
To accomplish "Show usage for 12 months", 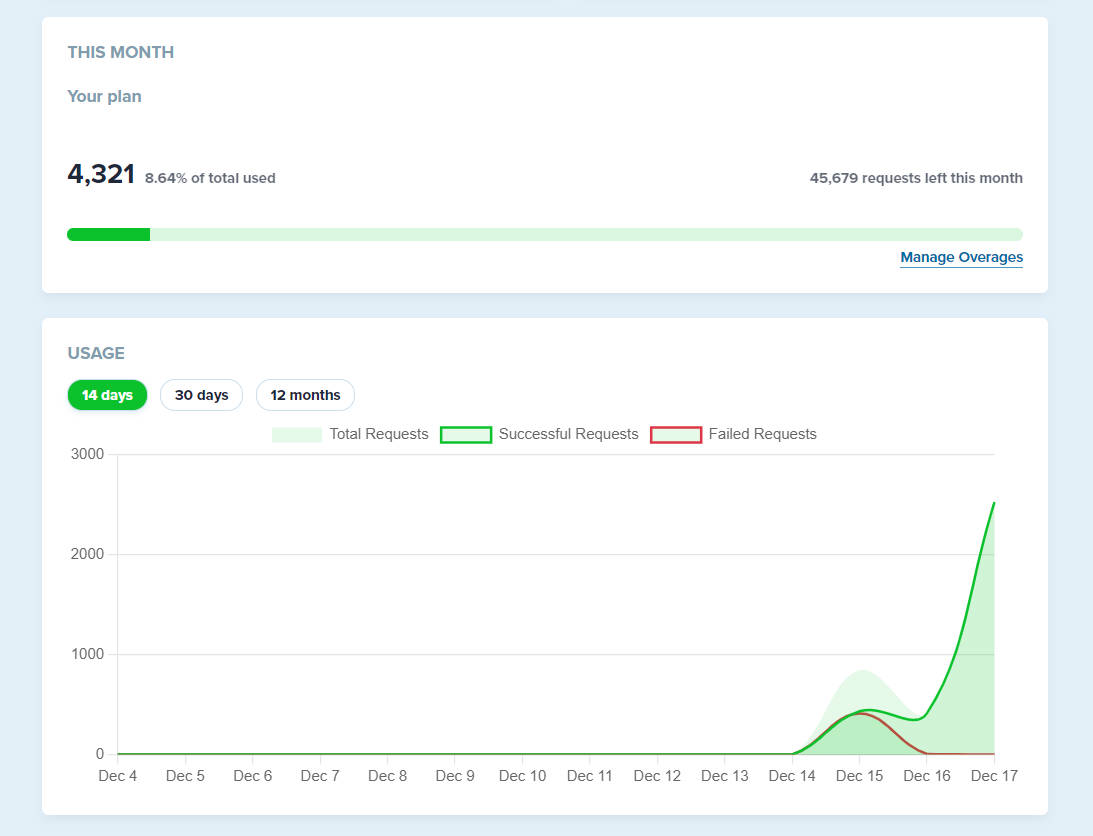I will [x=305, y=395].
